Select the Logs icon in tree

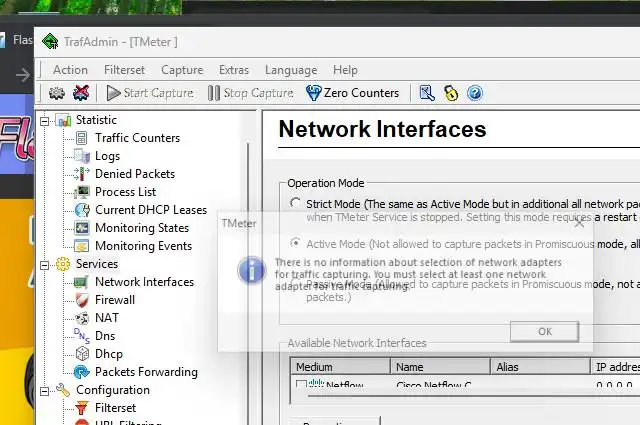82,156
